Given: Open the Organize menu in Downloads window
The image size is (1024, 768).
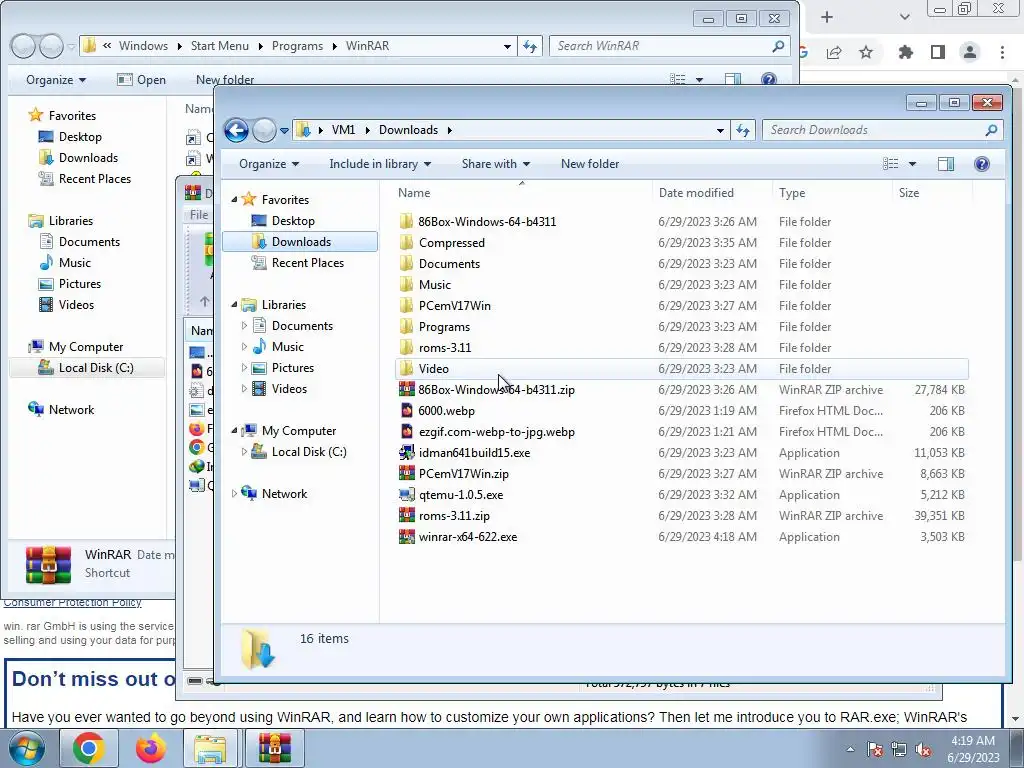Looking at the screenshot, I should click(x=268, y=164).
